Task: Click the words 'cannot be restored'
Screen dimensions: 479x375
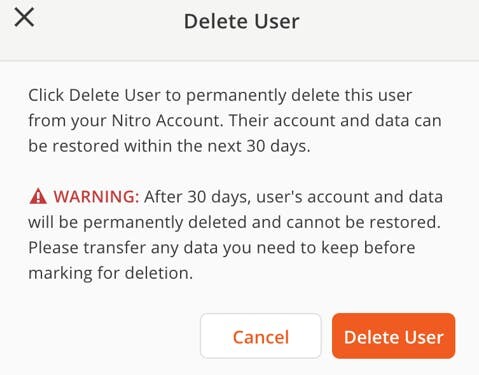Action: (361, 222)
